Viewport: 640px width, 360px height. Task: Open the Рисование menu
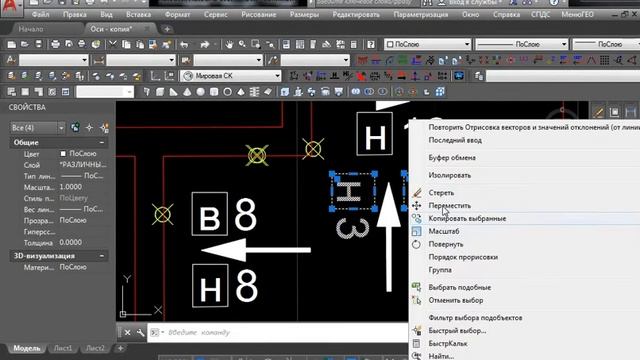258,15
